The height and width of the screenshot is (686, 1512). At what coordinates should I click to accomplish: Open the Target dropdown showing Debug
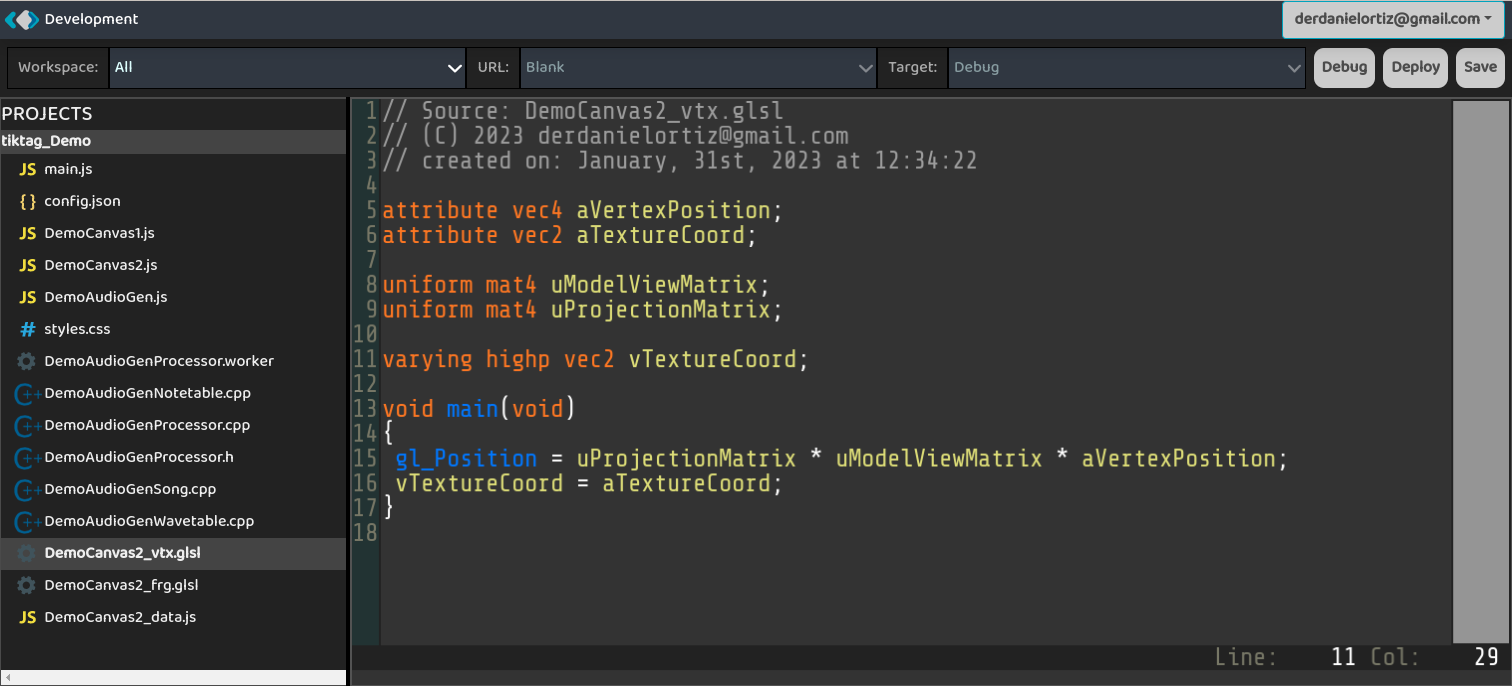[x=1126, y=67]
